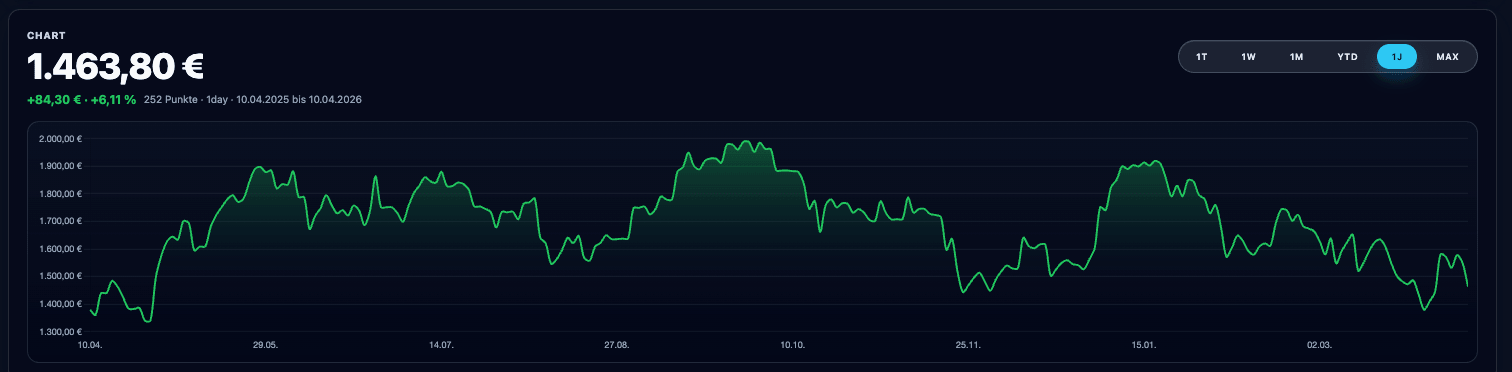Screen dimensions: 1512x372
Task: Click the 1.700,00 € axis label
Action: coord(61,221)
